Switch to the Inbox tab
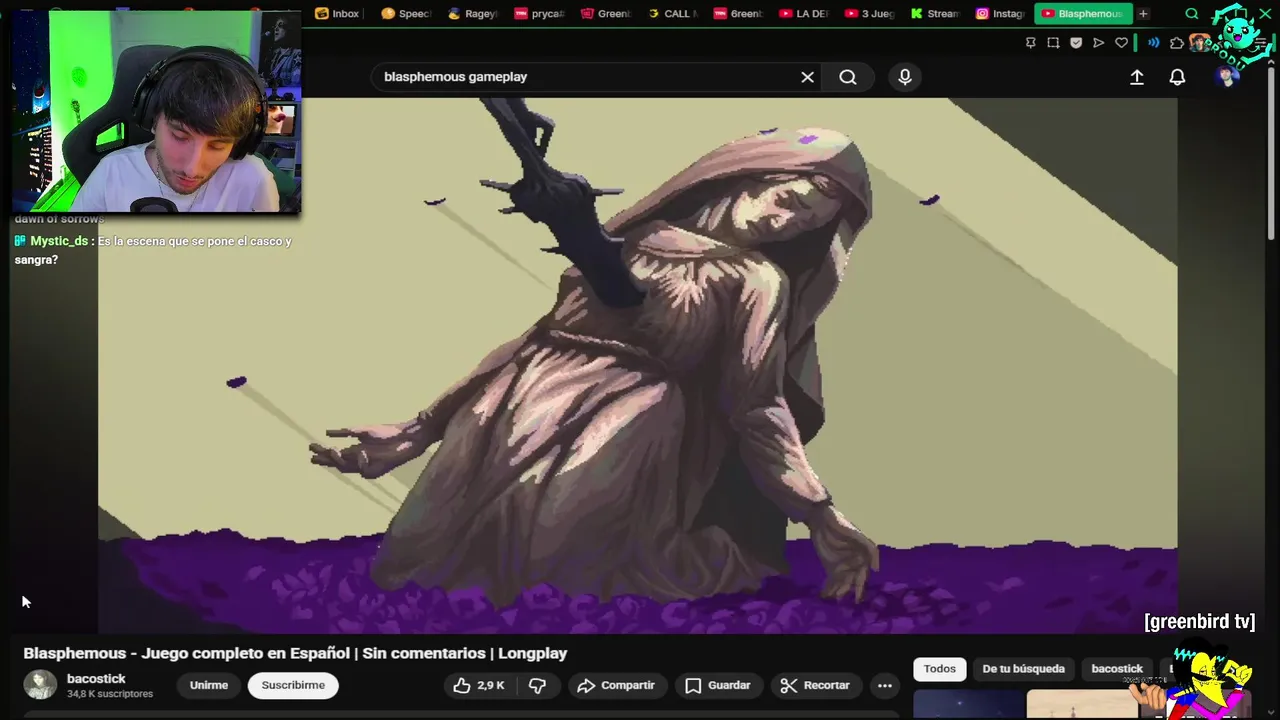Image resolution: width=1280 pixels, height=720 pixels. 337,14
